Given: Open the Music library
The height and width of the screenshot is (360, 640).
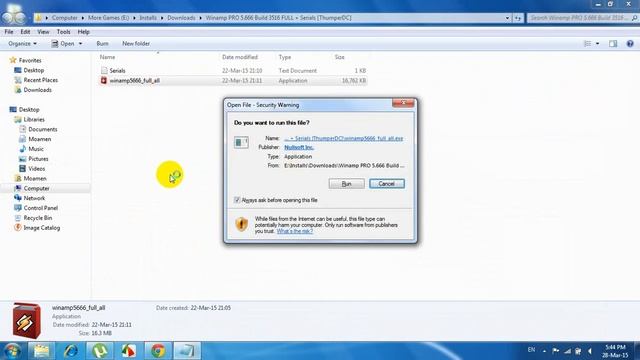Looking at the screenshot, I should tap(36, 149).
